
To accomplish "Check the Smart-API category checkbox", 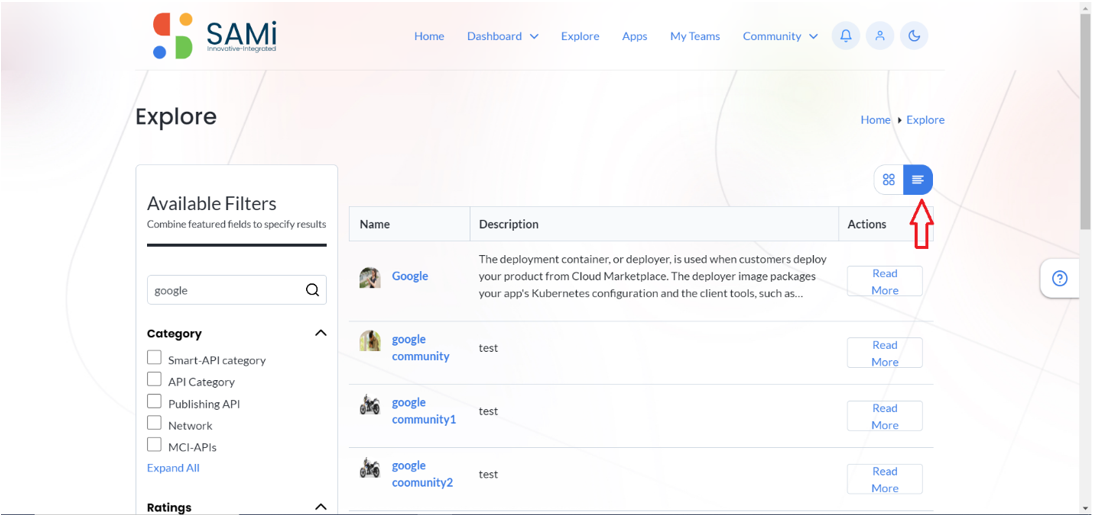I will [154, 357].
